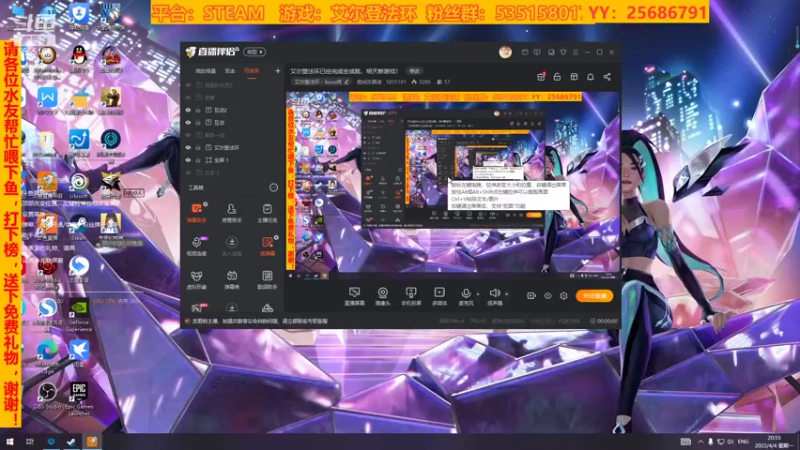Add screen capture source (直播屏幕)
The width and height of the screenshot is (800, 450).
tap(354, 296)
